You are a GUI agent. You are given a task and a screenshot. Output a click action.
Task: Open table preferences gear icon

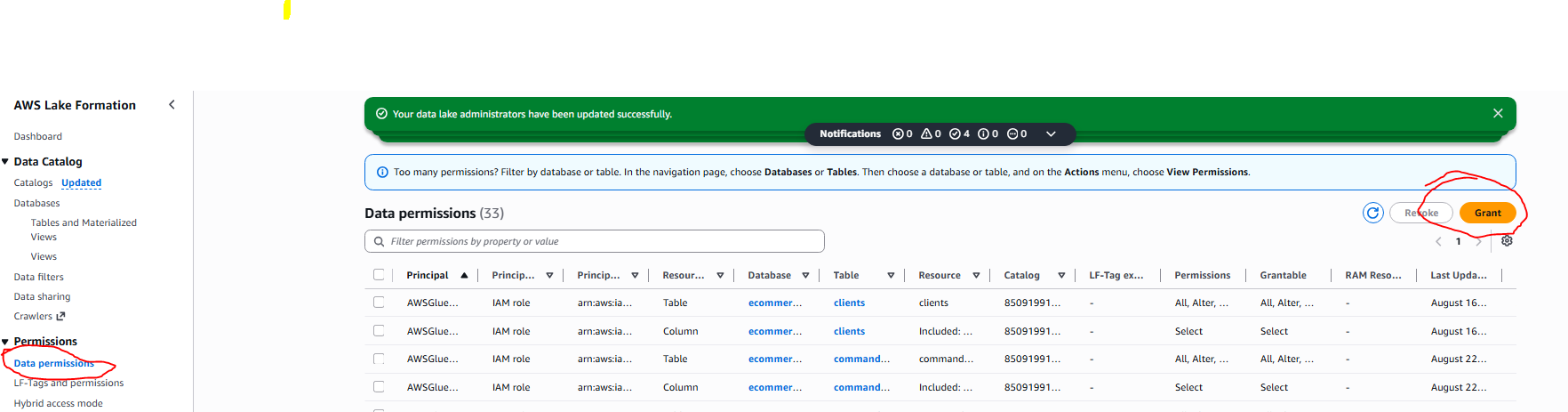[x=1507, y=241]
